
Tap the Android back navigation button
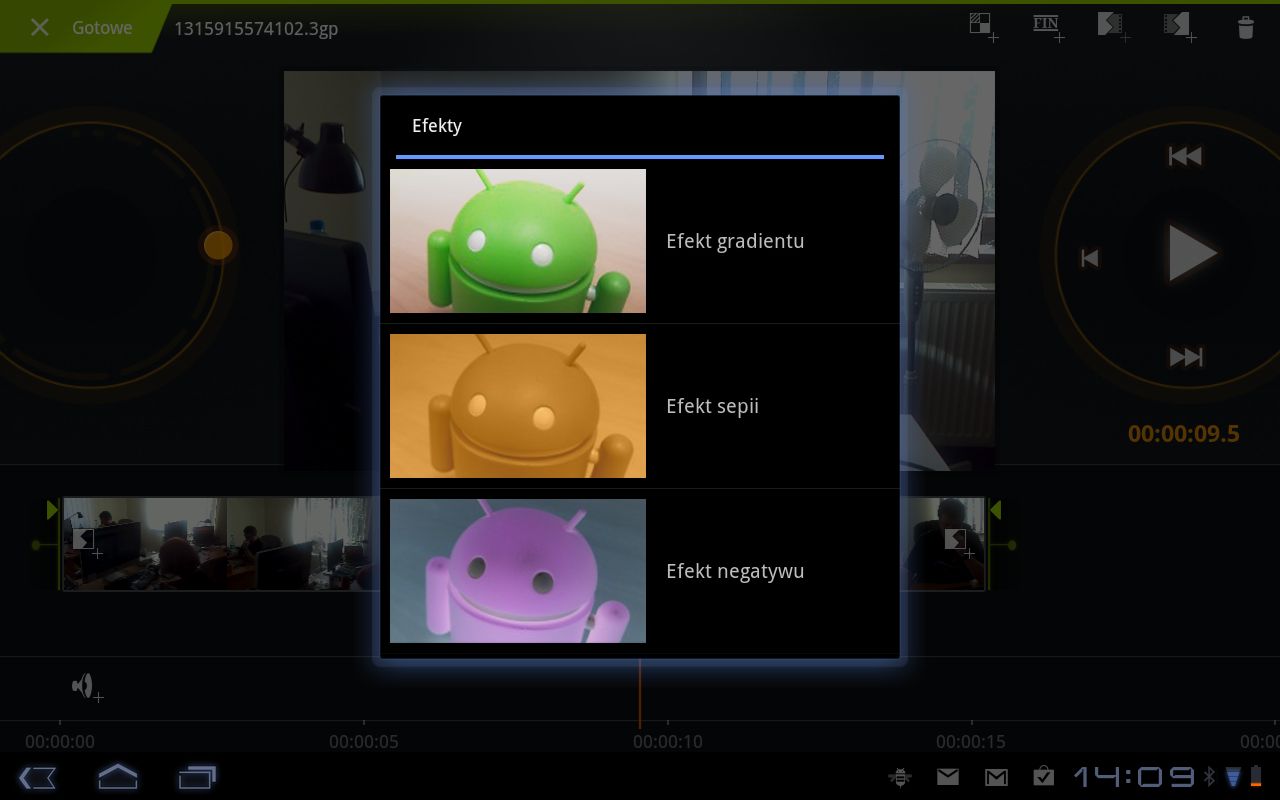tap(37, 777)
